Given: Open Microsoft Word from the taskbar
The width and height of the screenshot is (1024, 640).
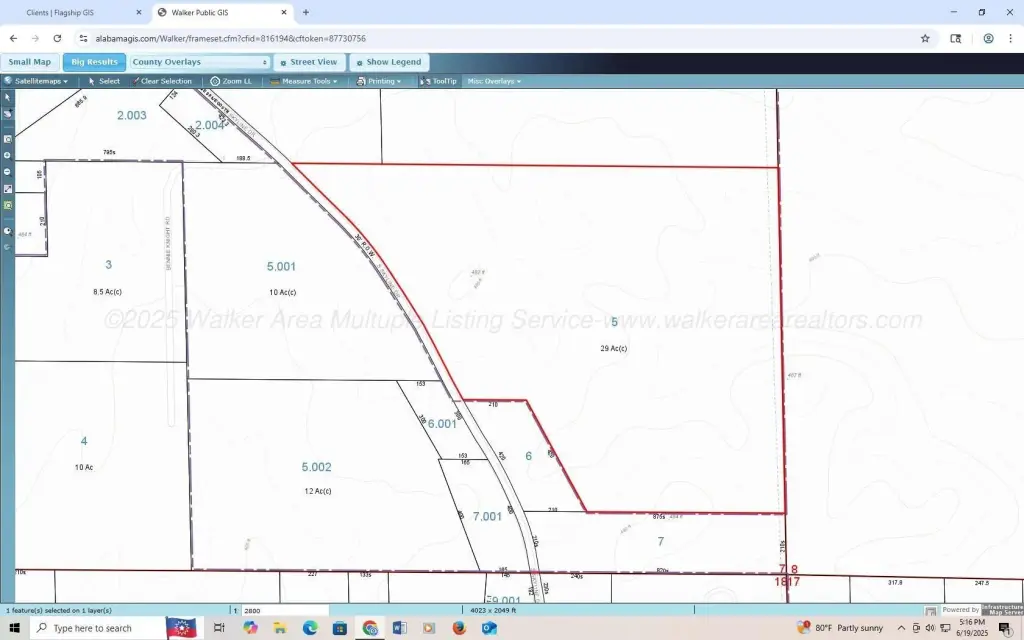Looking at the screenshot, I should tap(400, 628).
